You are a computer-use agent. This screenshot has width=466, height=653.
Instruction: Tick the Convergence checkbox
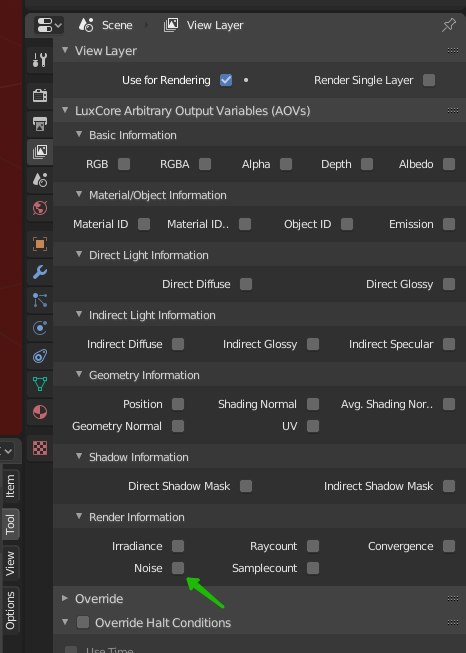click(x=449, y=546)
